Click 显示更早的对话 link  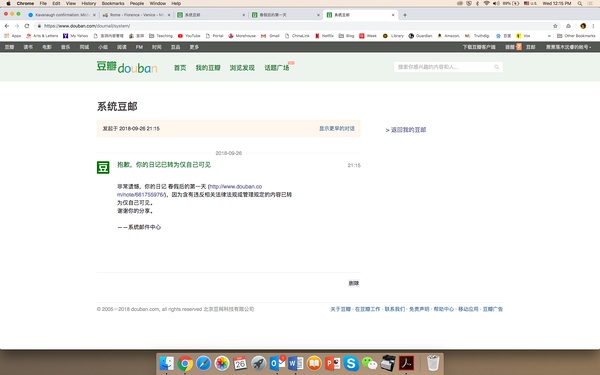click(337, 129)
